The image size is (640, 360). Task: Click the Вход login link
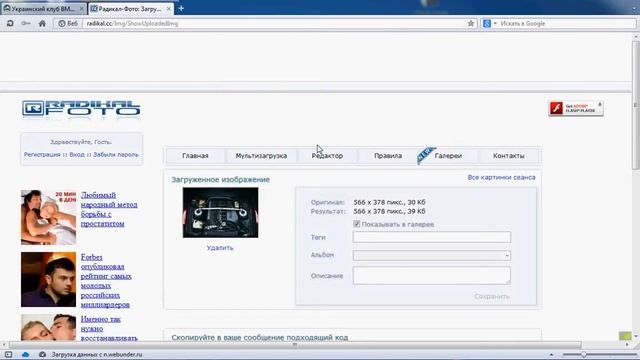pos(77,155)
